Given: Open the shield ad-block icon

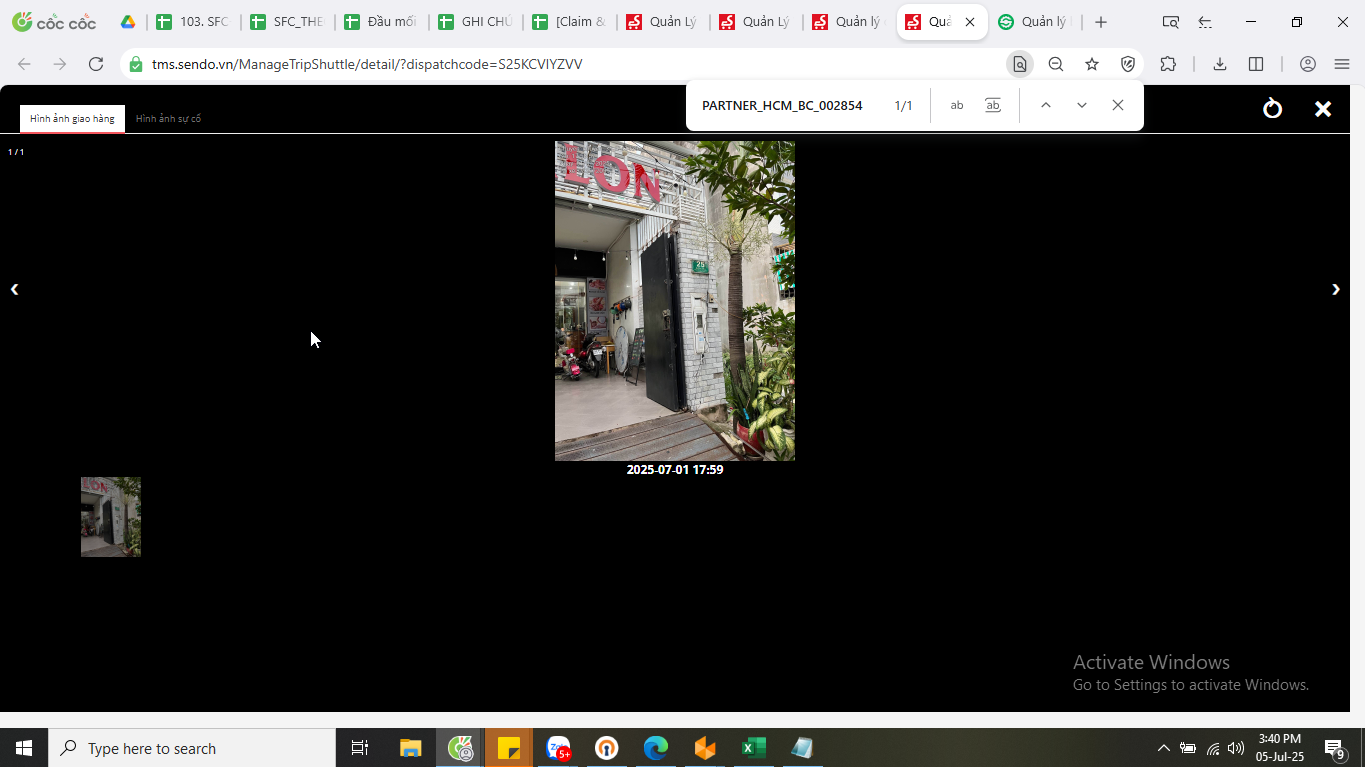Looking at the screenshot, I should pyautogui.click(x=1128, y=64).
